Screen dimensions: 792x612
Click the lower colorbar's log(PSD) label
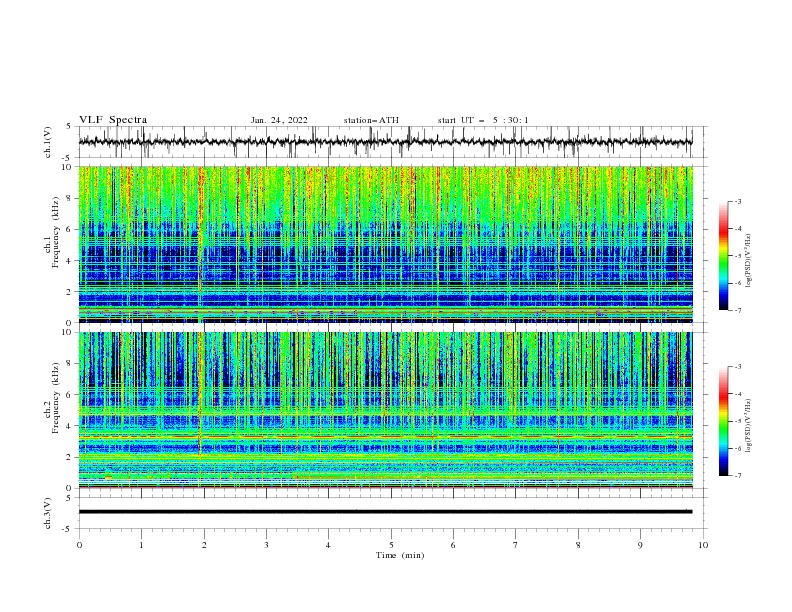pyautogui.click(x=749, y=426)
